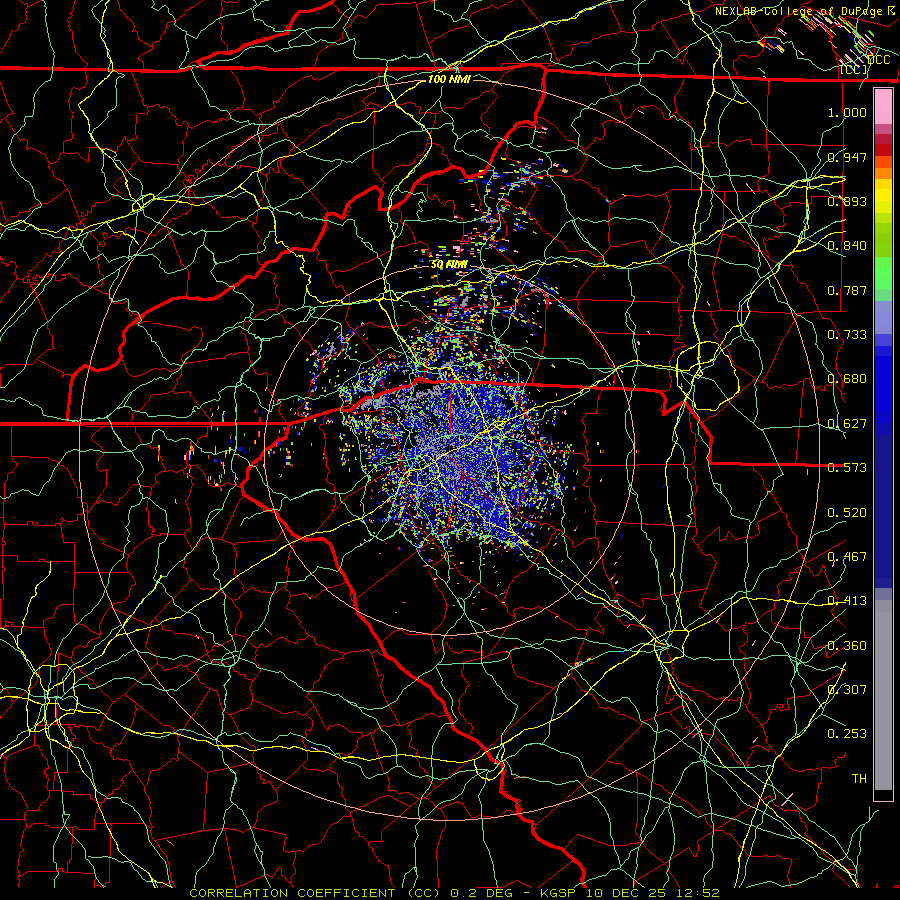
Task: Click the 0.253 color scale value
Action: pos(847,734)
